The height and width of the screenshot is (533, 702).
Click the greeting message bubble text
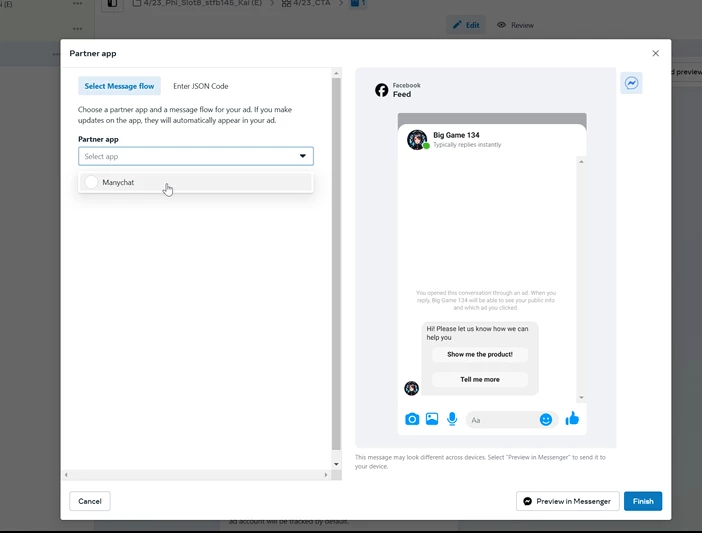click(477, 333)
